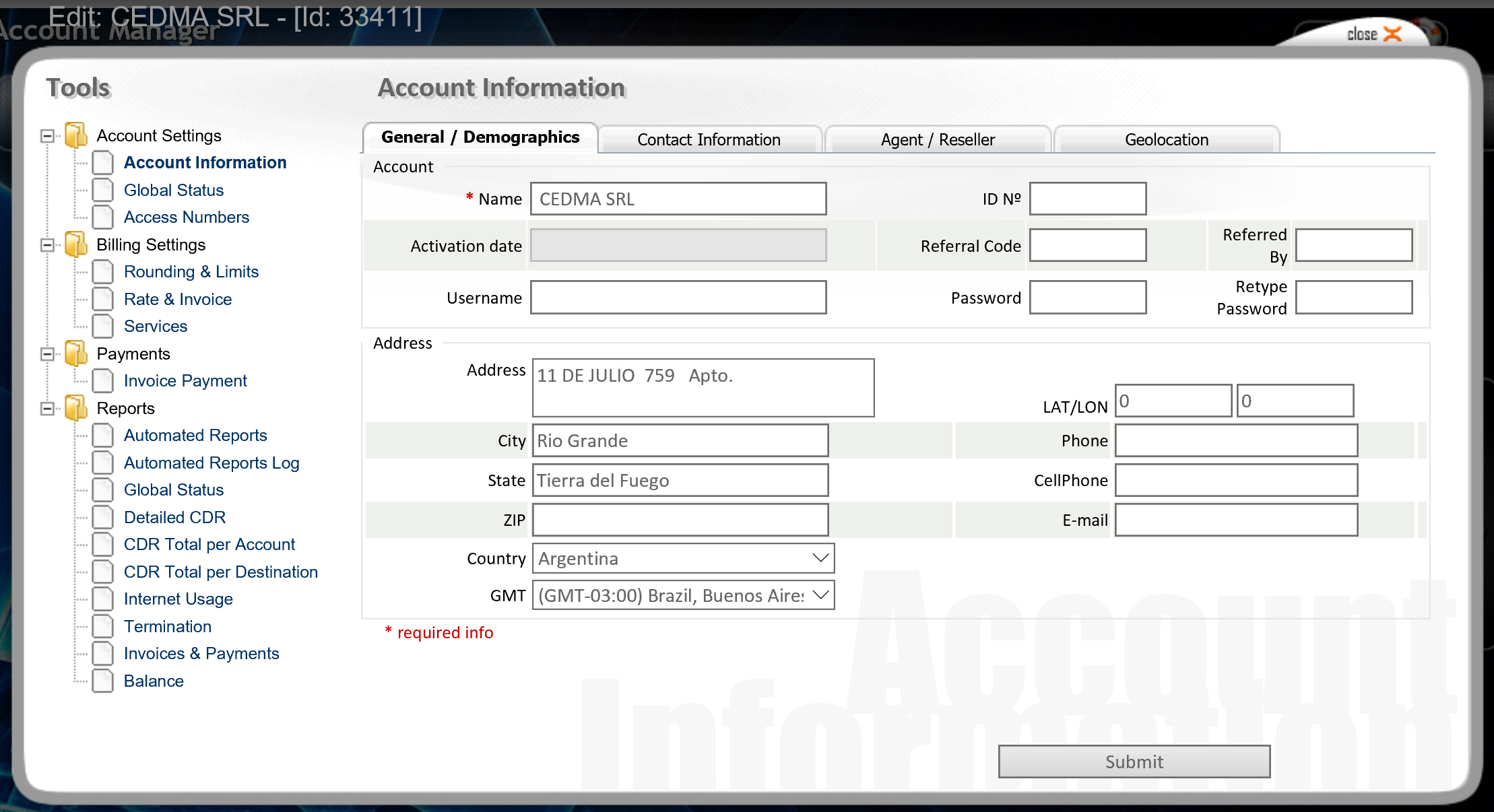Click the page icon beside Global Status under Account Settings
1494x812 pixels.
pos(102,190)
